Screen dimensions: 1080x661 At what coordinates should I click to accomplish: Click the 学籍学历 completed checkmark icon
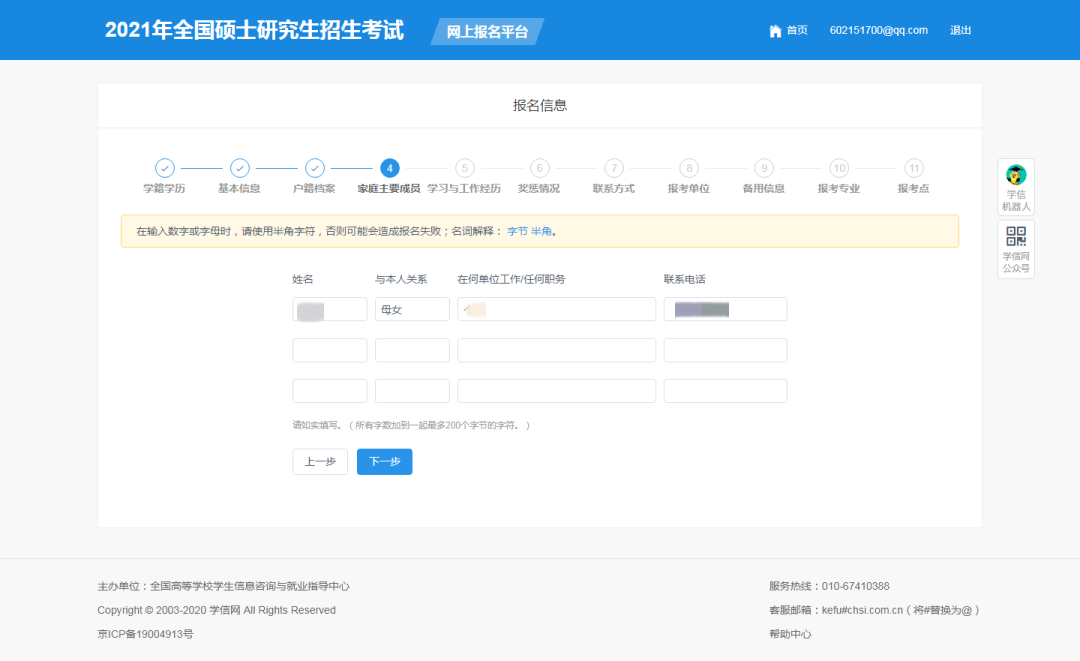click(x=165, y=168)
